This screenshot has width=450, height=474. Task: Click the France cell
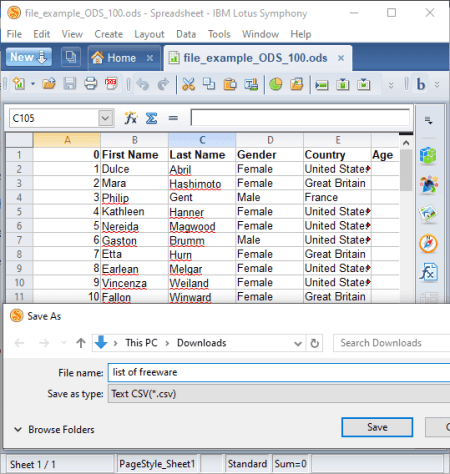click(x=337, y=197)
